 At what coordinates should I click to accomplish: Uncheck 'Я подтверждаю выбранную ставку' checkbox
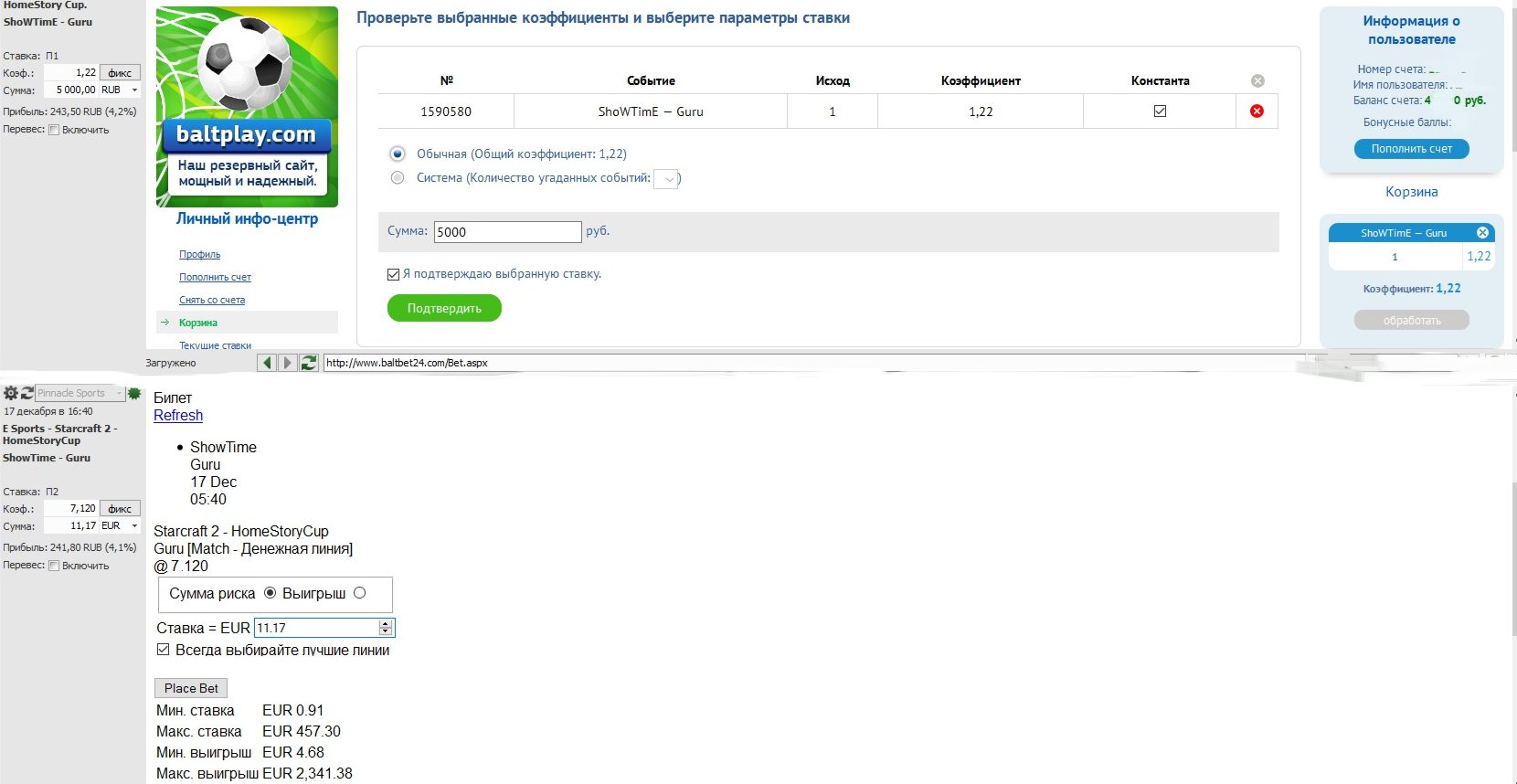coord(393,274)
